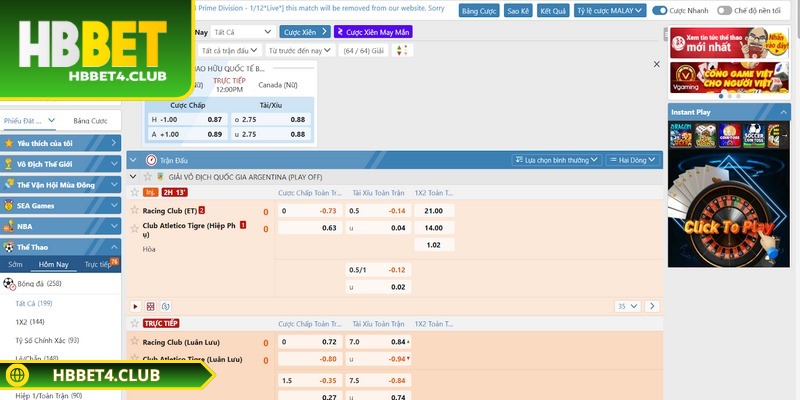Select the second carousel dot under banners
Screen dimensions: 800x400
pos(730,96)
